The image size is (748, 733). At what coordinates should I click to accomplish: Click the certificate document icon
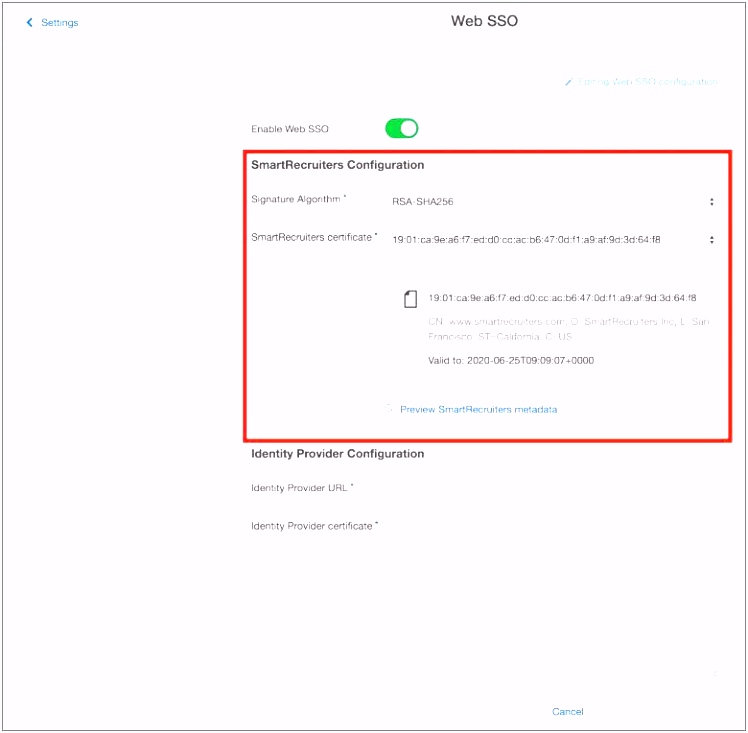tap(410, 299)
